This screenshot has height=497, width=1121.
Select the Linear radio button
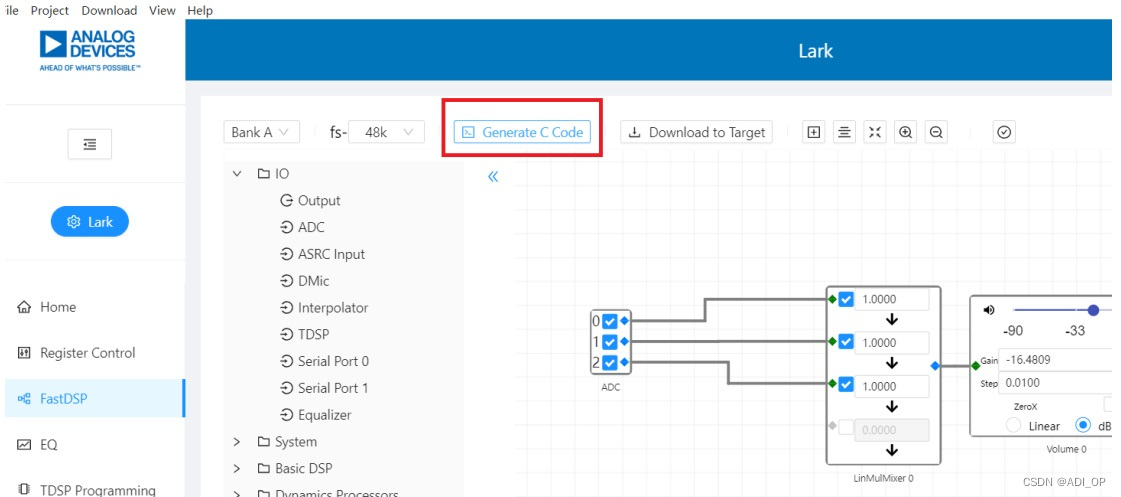[1014, 425]
